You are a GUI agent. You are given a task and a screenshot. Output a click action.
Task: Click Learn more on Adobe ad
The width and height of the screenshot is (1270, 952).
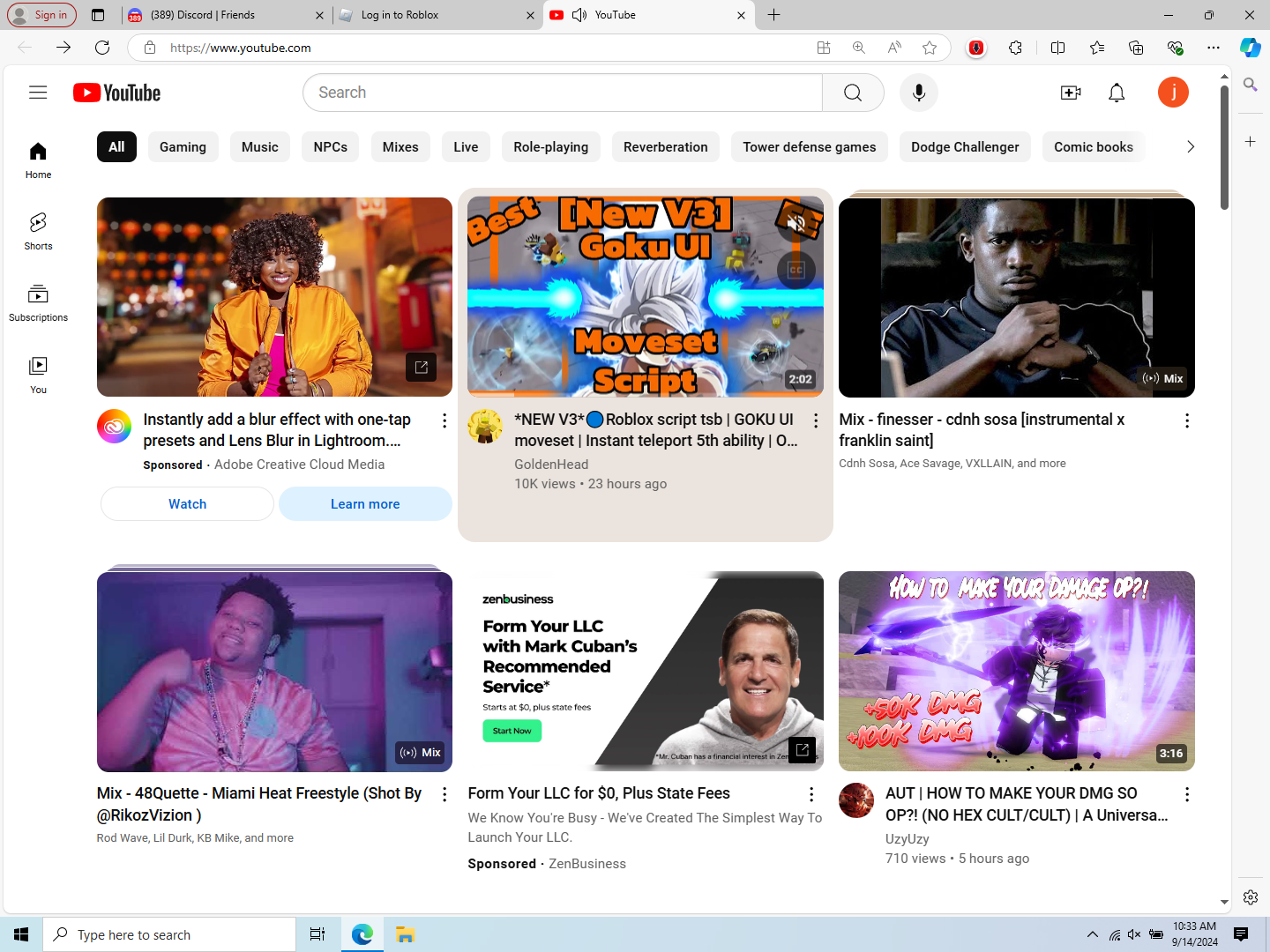[365, 504]
